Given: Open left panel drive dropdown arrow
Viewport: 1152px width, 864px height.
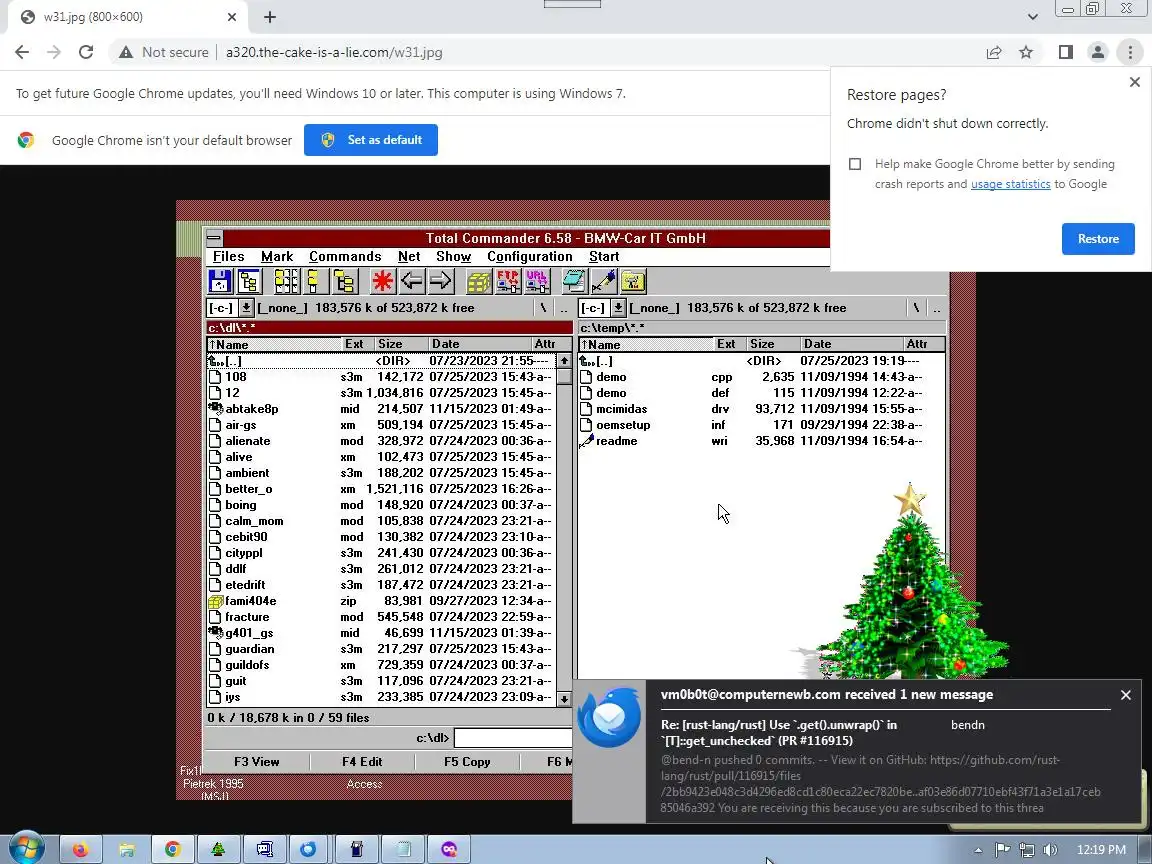Looking at the screenshot, I should [x=247, y=308].
